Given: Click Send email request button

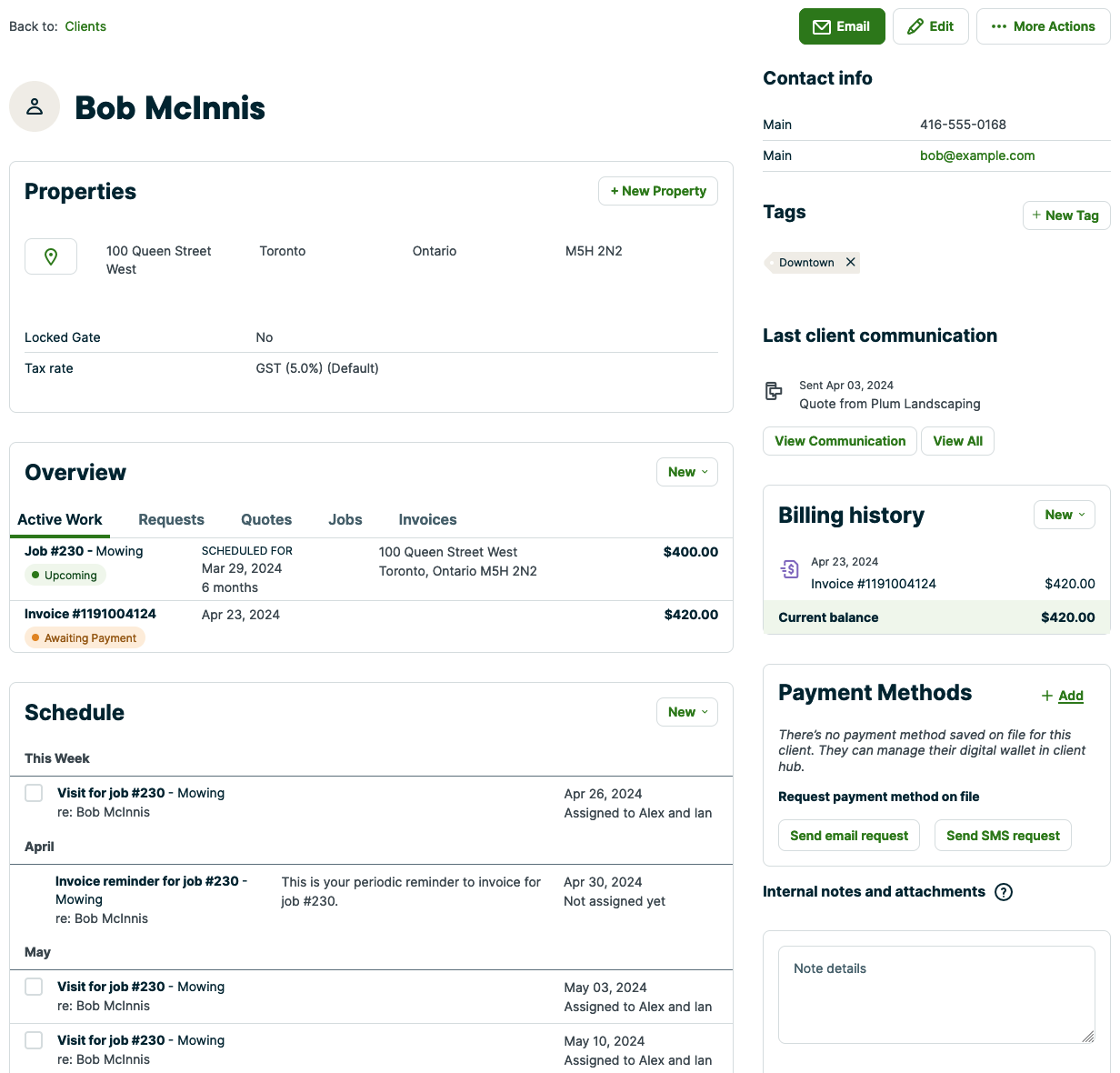Looking at the screenshot, I should click(x=849, y=836).
